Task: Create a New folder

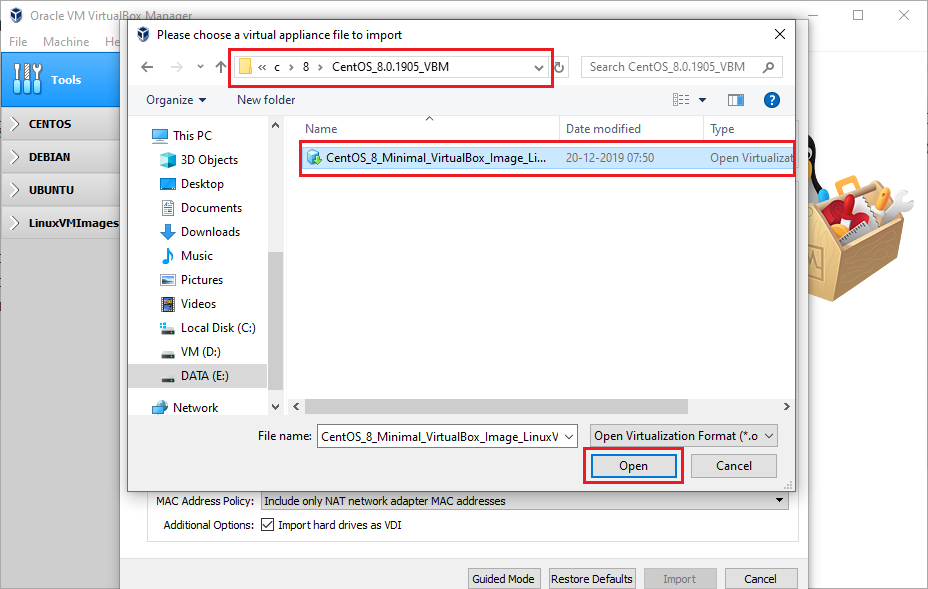Action: (x=266, y=100)
